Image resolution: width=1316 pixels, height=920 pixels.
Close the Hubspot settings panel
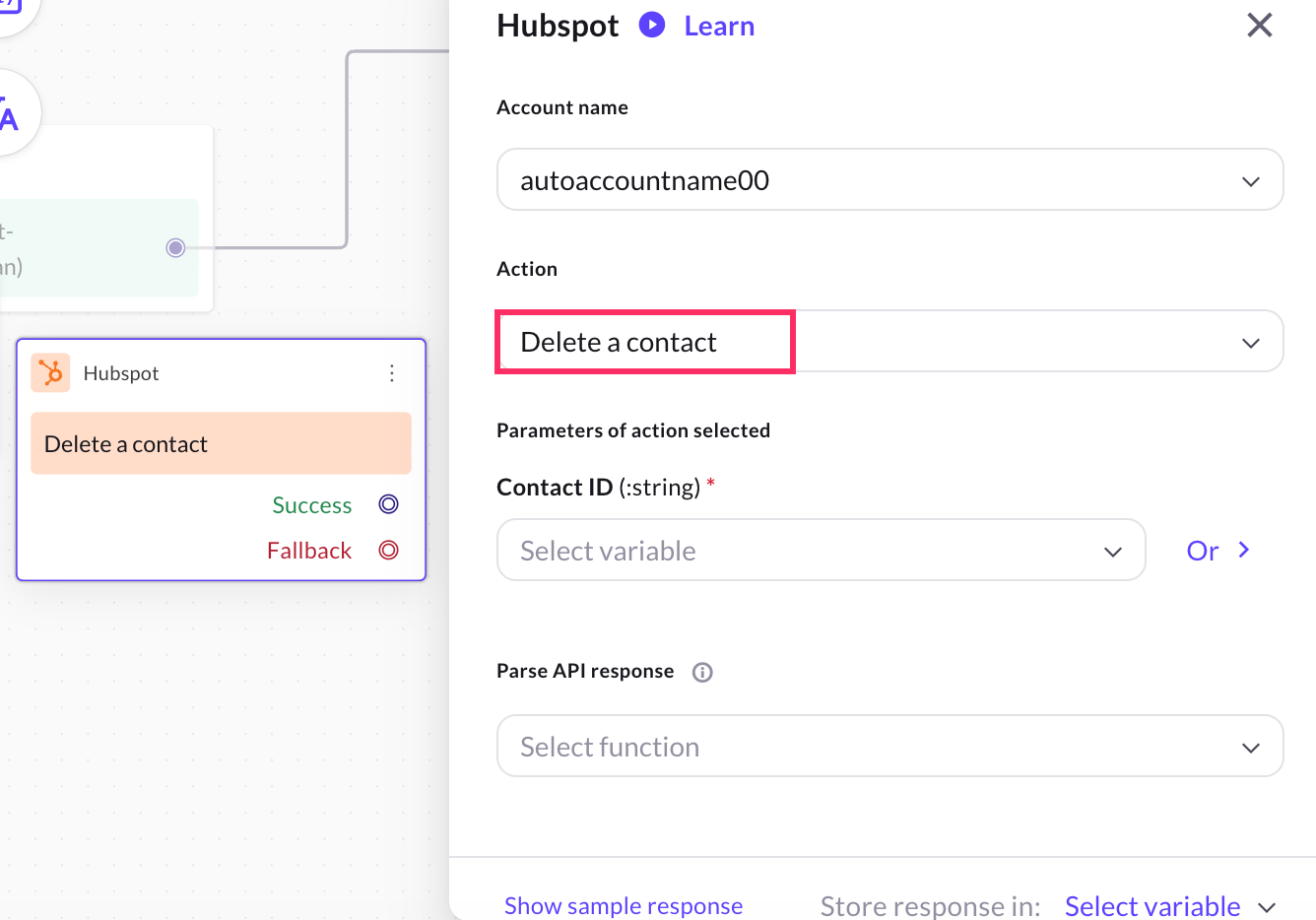pos(1260,26)
